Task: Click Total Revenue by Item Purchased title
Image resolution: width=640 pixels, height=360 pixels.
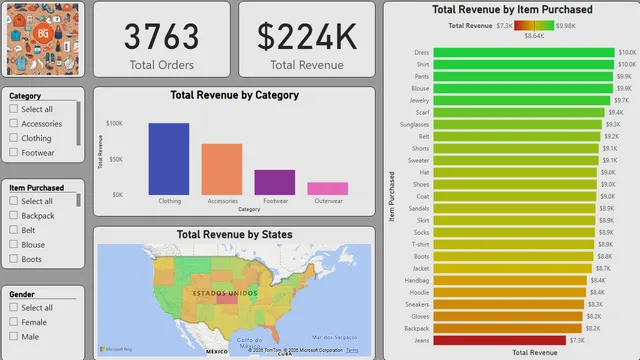Action: pos(512,9)
